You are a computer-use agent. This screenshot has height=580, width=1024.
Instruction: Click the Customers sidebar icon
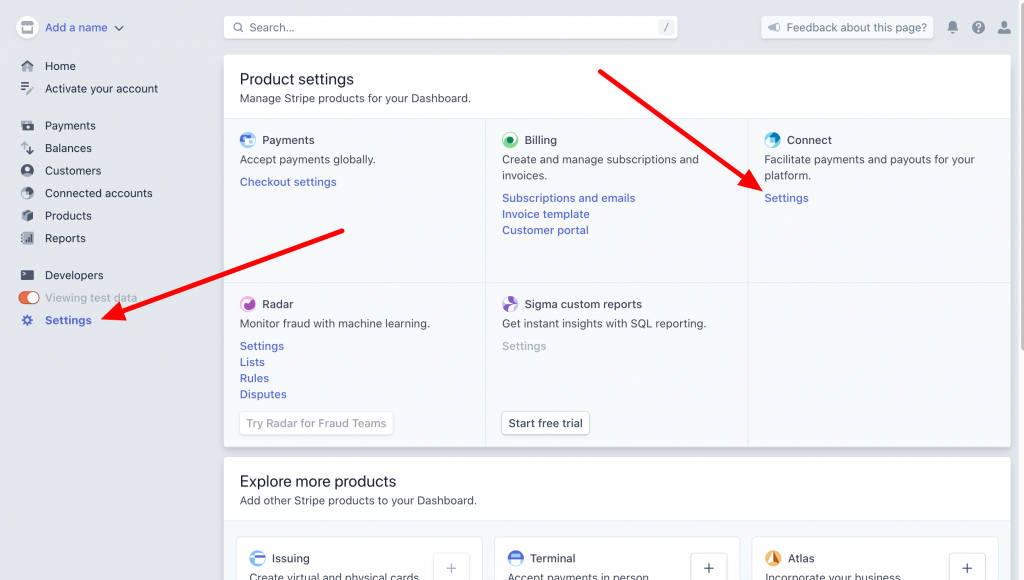click(x=27, y=170)
